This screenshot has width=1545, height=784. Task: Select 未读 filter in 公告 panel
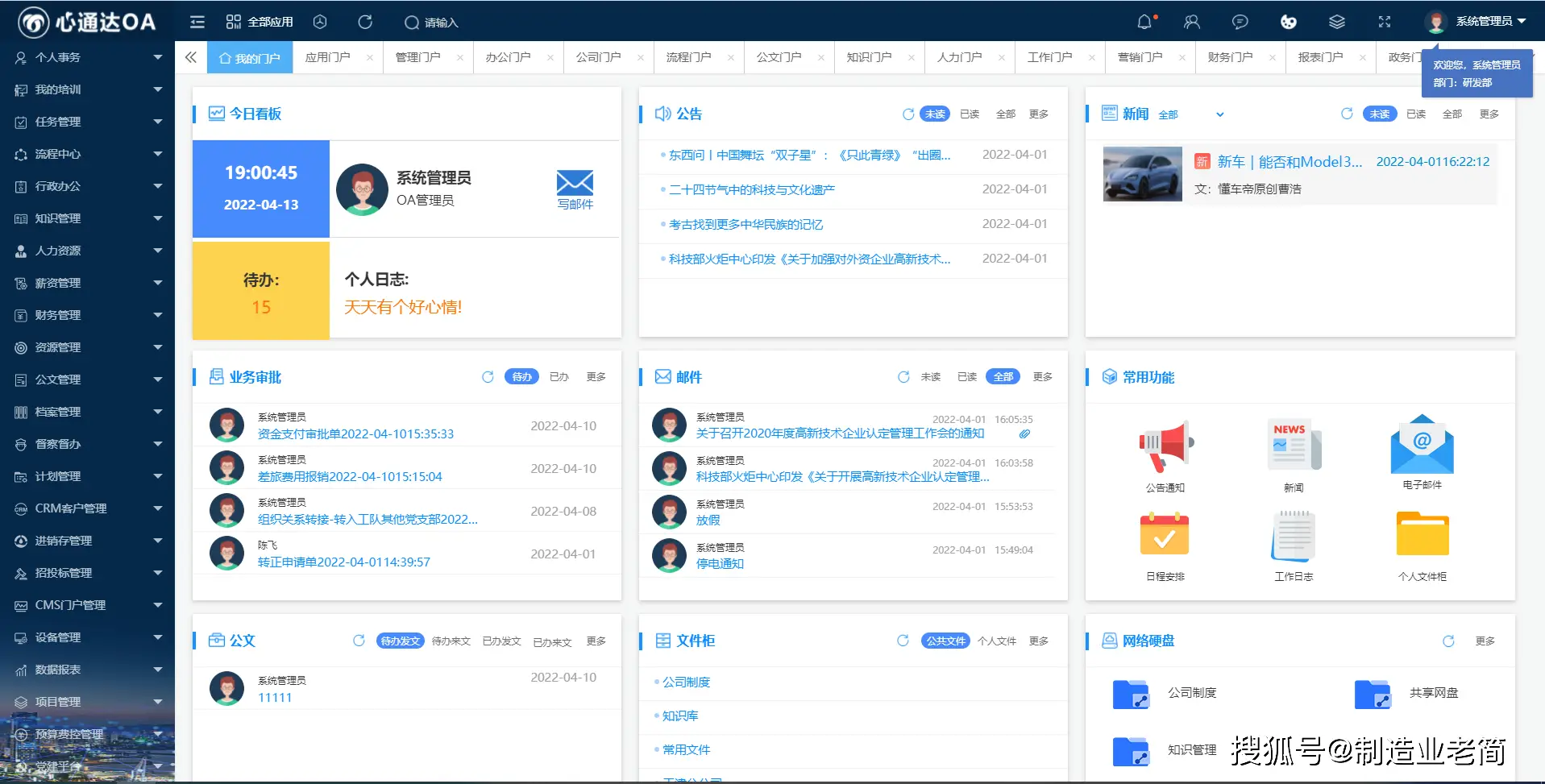coord(935,114)
